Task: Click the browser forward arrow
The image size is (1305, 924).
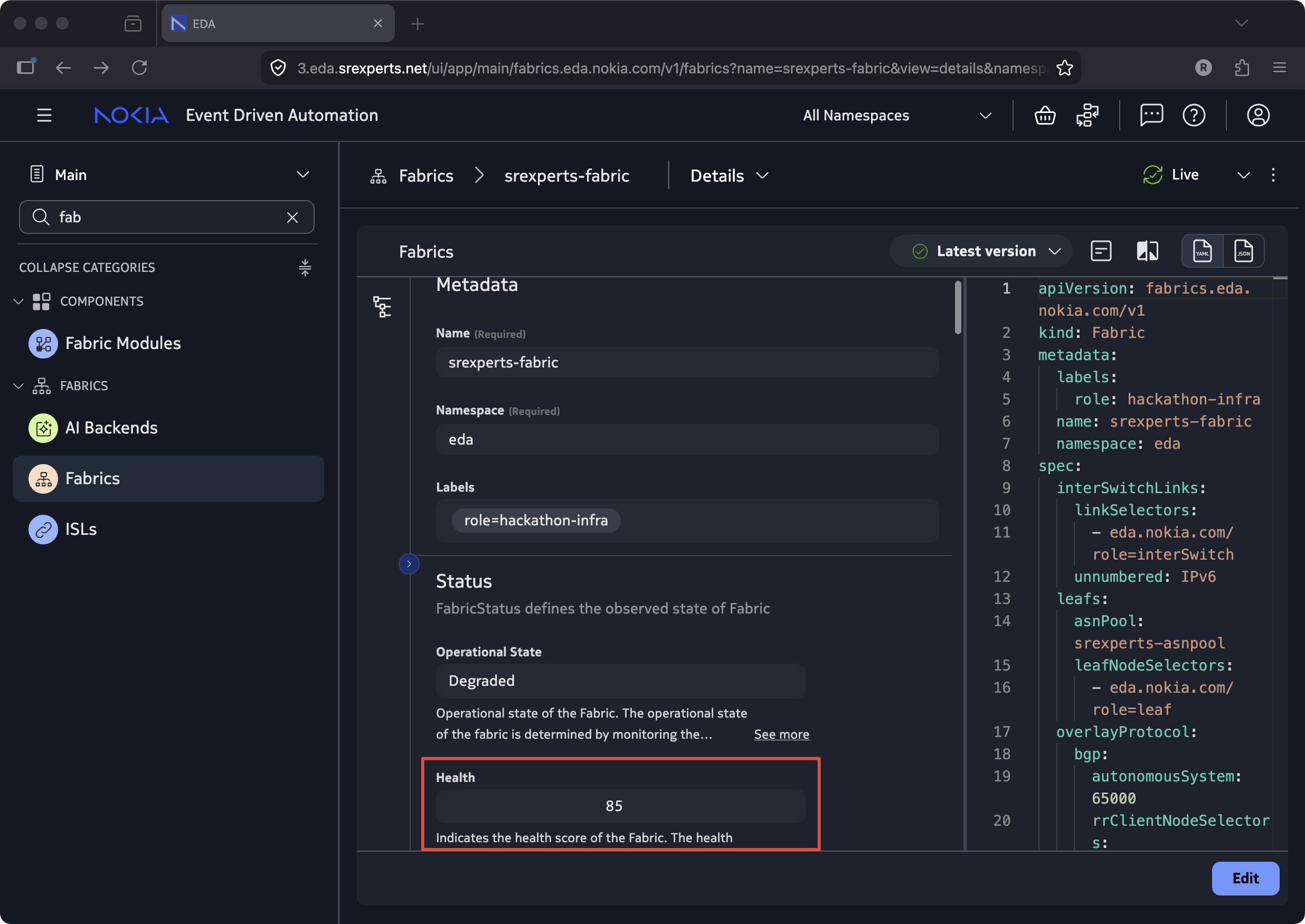Action: 101,68
